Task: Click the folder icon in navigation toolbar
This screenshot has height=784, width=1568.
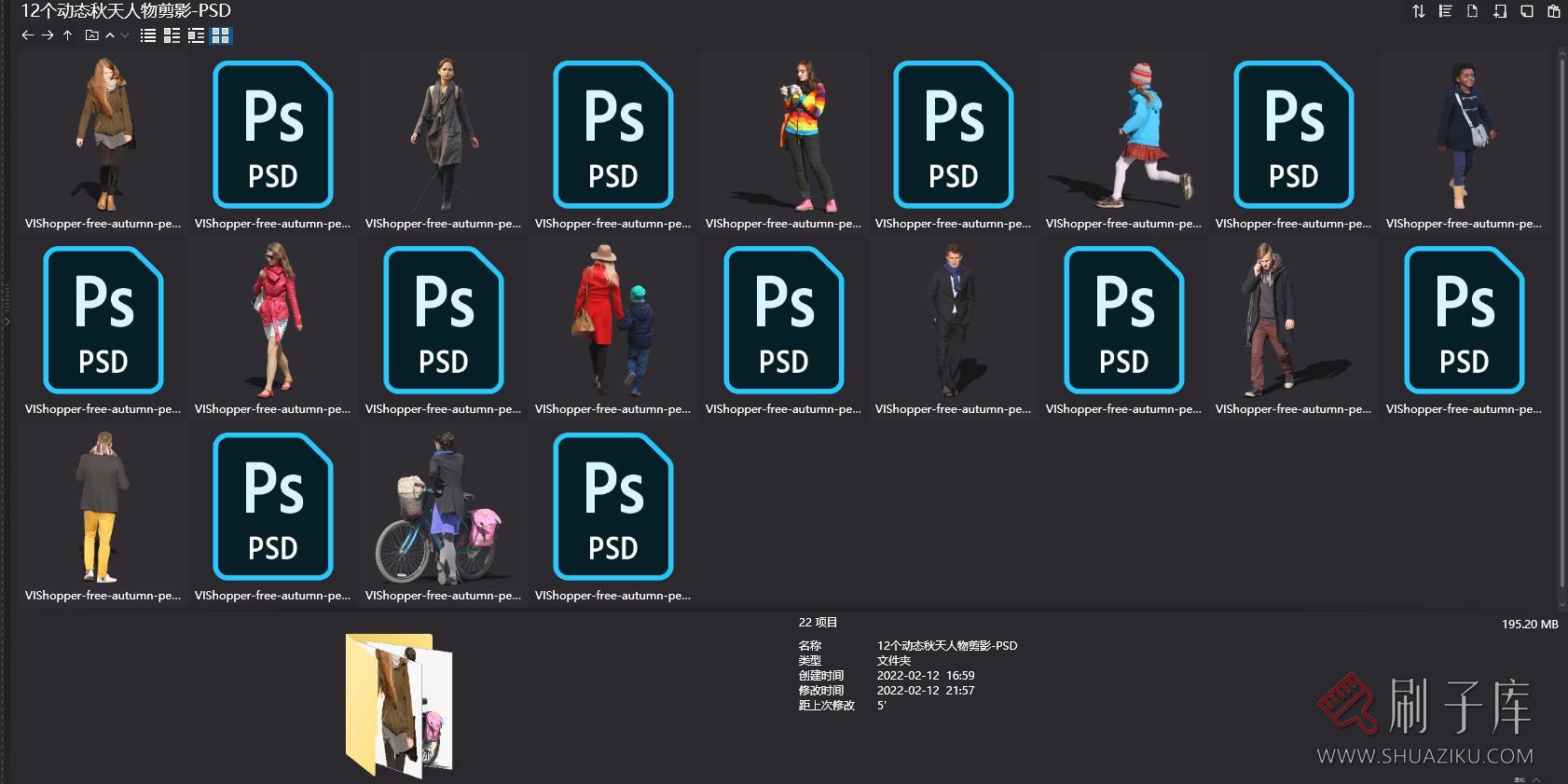Action: pyautogui.click(x=91, y=35)
